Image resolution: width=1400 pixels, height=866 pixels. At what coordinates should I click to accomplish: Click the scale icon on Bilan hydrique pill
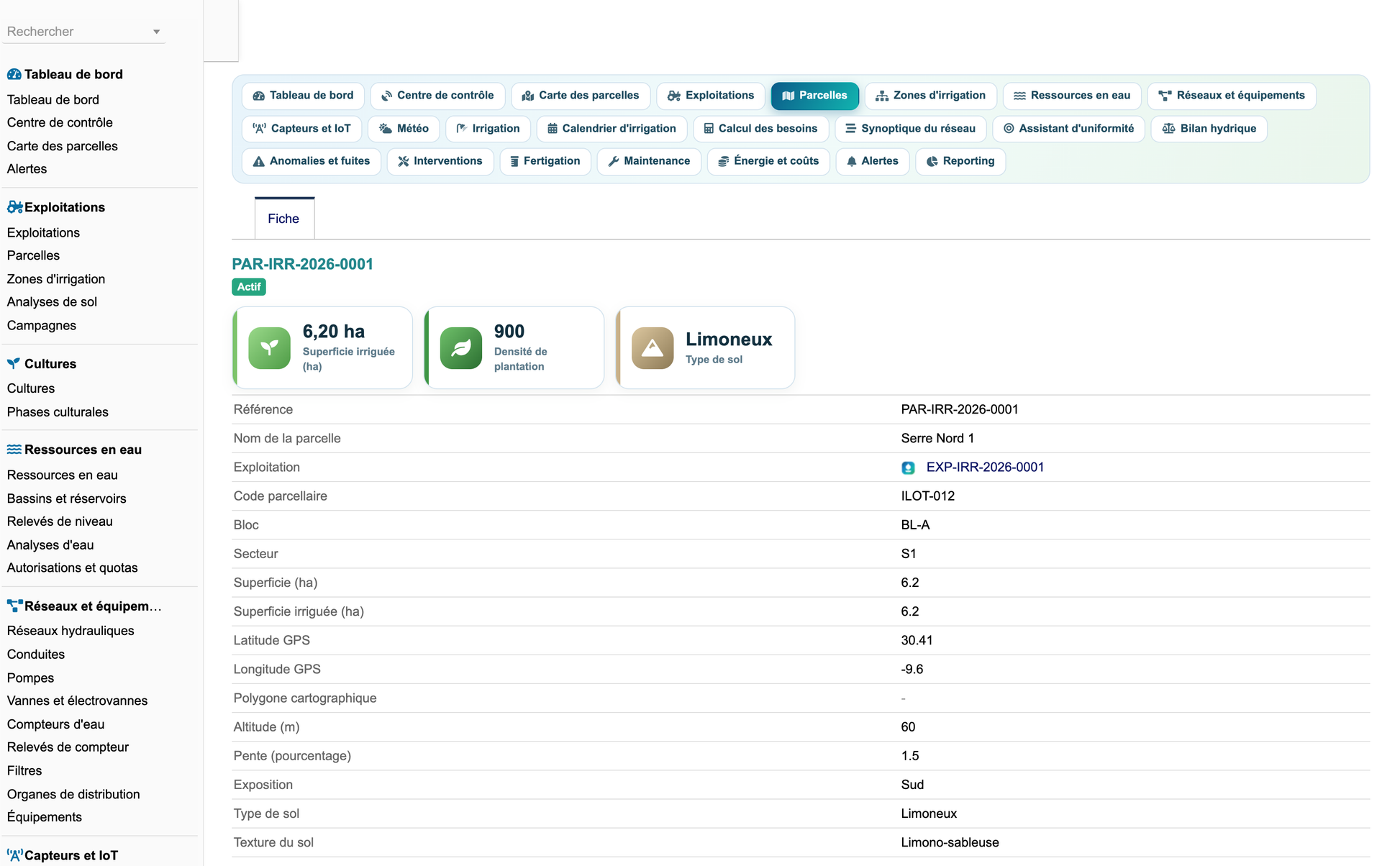tap(1169, 129)
